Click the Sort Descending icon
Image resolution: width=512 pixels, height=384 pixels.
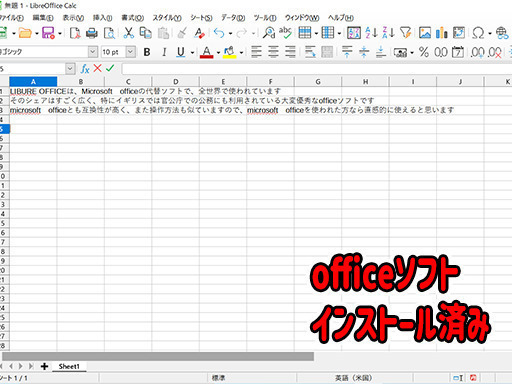coord(388,33)
